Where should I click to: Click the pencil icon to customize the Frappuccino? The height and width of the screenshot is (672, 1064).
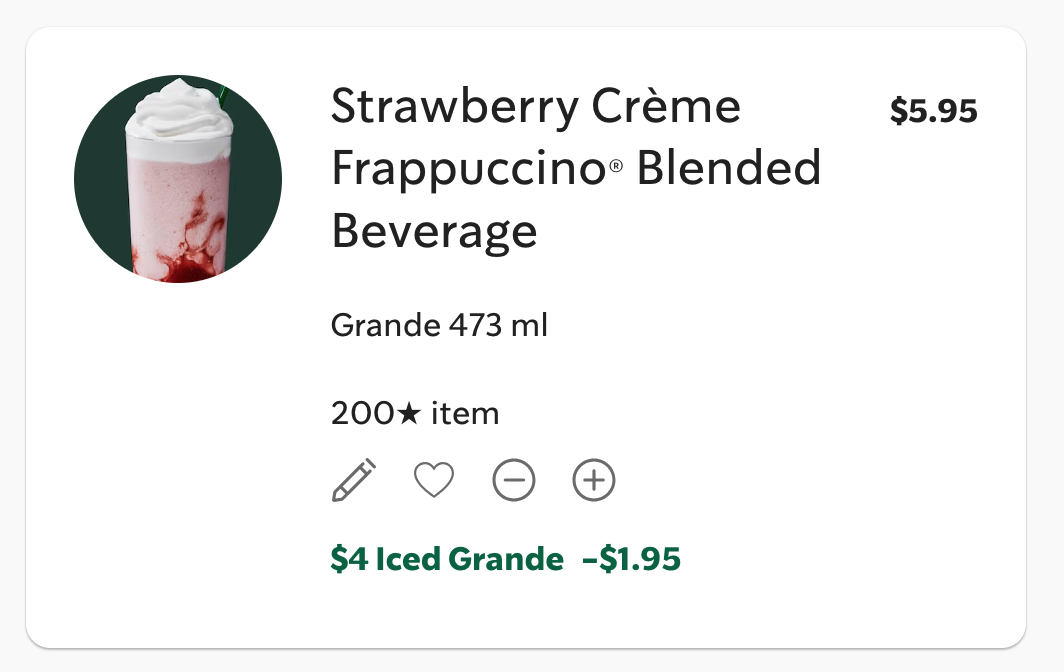tap(354, 480)
